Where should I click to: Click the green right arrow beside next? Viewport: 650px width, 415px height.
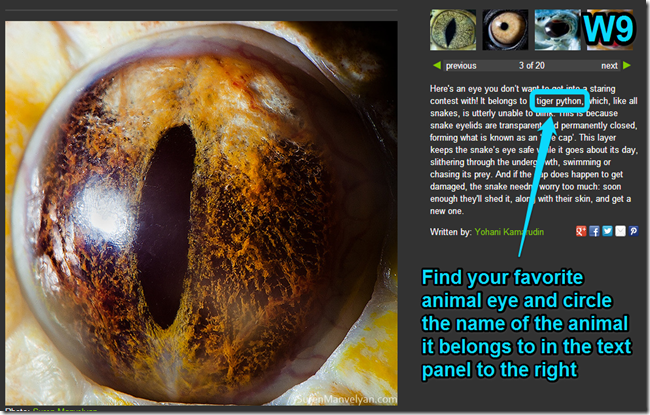(x=627, y=65)
